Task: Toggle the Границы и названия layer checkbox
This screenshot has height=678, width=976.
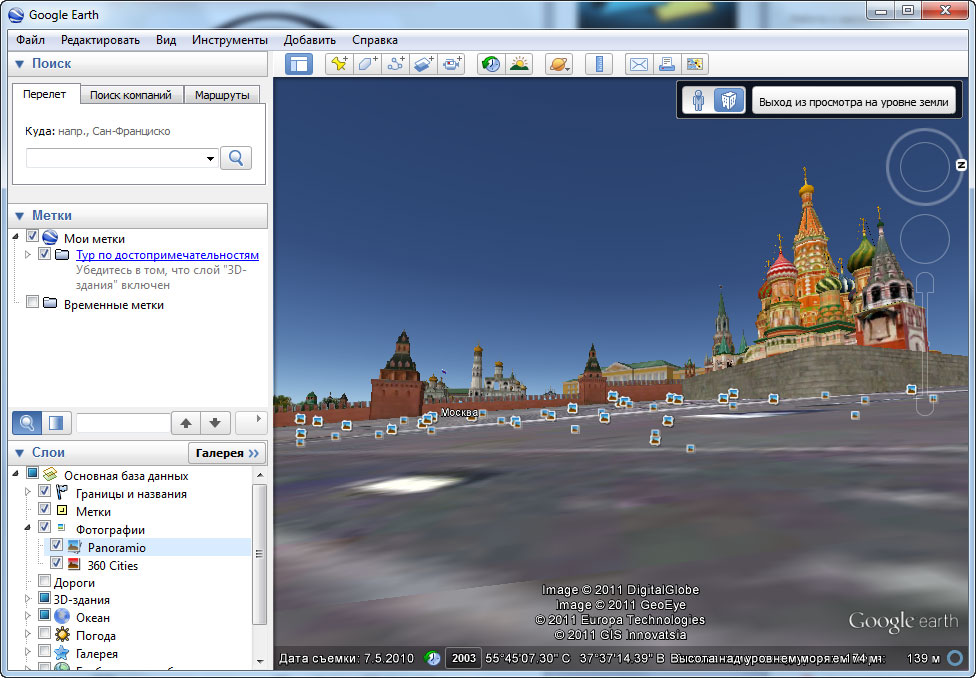Action: (x=44, y=491)
